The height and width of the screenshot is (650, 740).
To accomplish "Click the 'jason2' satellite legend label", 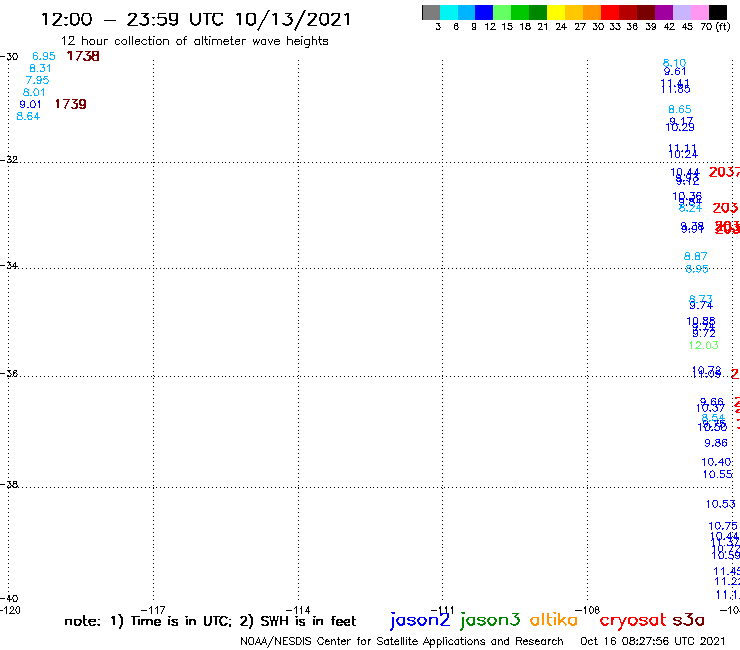I will [420, 620].
